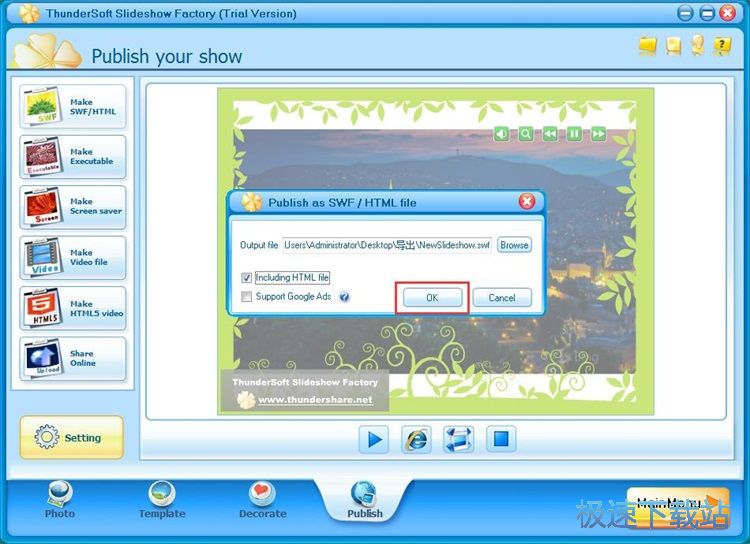Minimize the Slideshow Factory window
Screen dimensions: 750x544
click(685, 13)
